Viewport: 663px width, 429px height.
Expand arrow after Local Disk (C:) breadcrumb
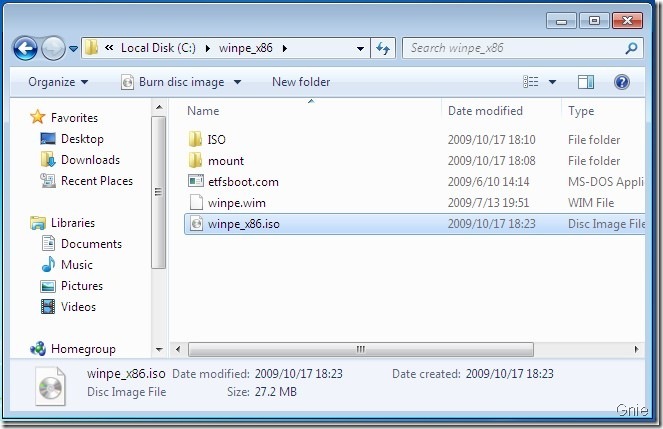tap(208, 48)
